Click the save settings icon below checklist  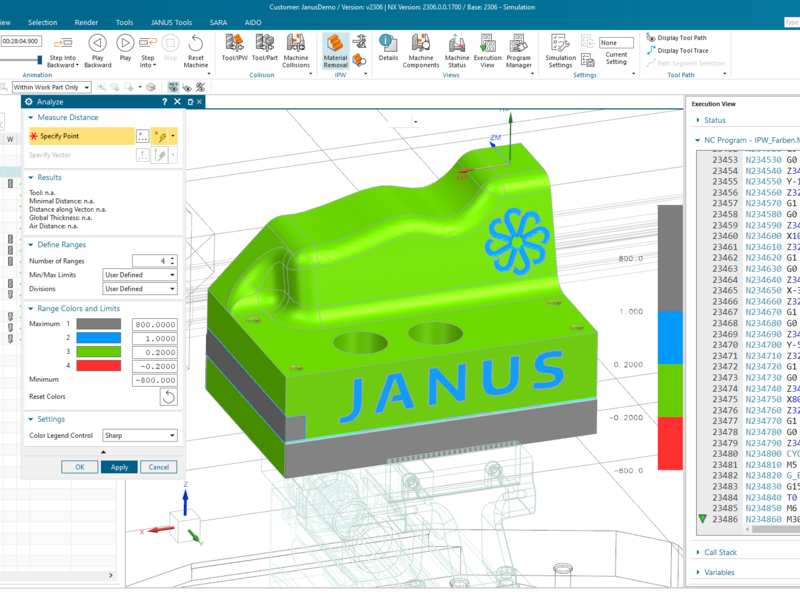coord(588,60)
